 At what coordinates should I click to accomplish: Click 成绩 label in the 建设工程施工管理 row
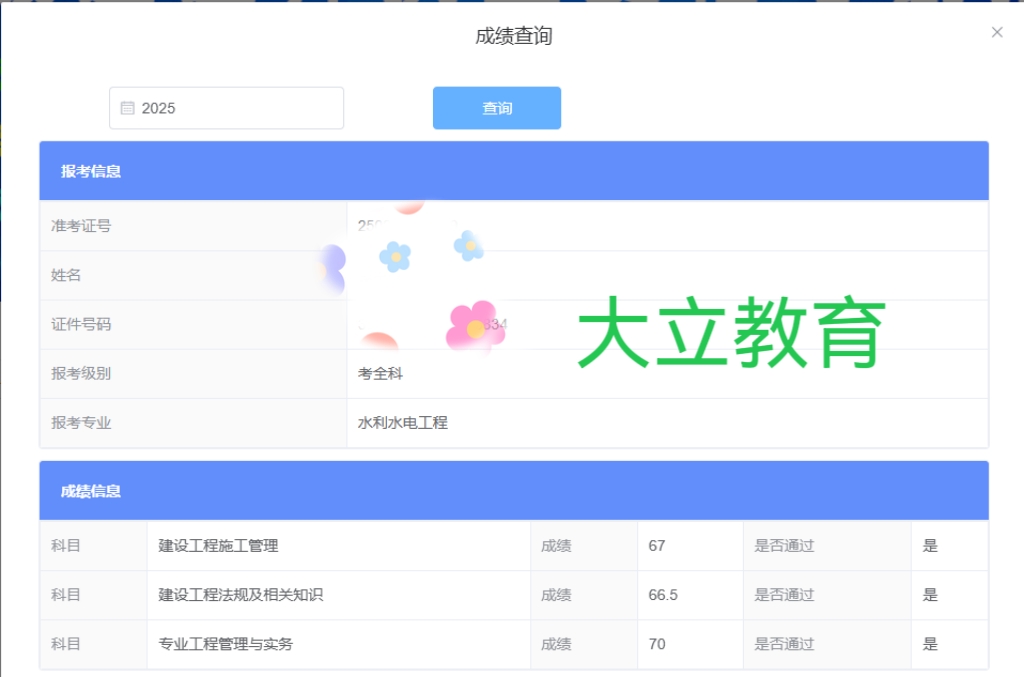pyautogui.click(x=556, y=546)
